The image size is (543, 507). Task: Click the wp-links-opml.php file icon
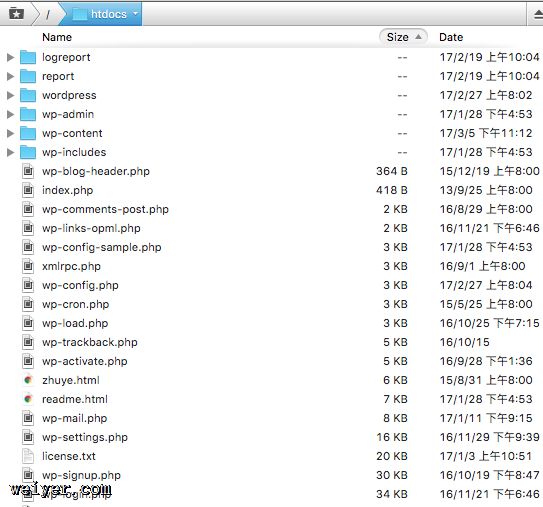(x=28, y=228)
